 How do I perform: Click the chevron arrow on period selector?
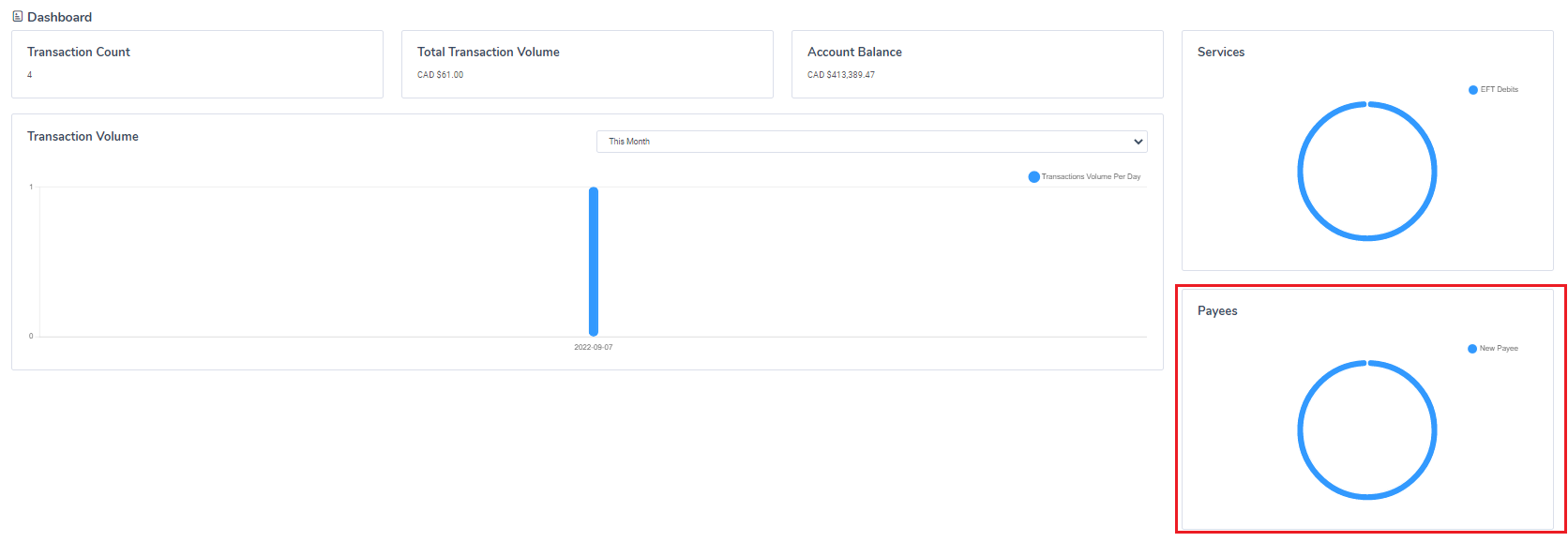(1138, 142)
